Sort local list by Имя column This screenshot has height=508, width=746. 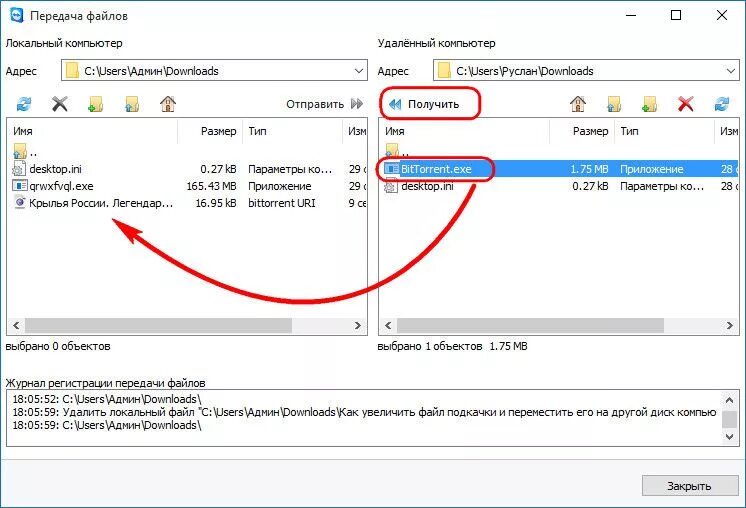[x=92, y=131]
